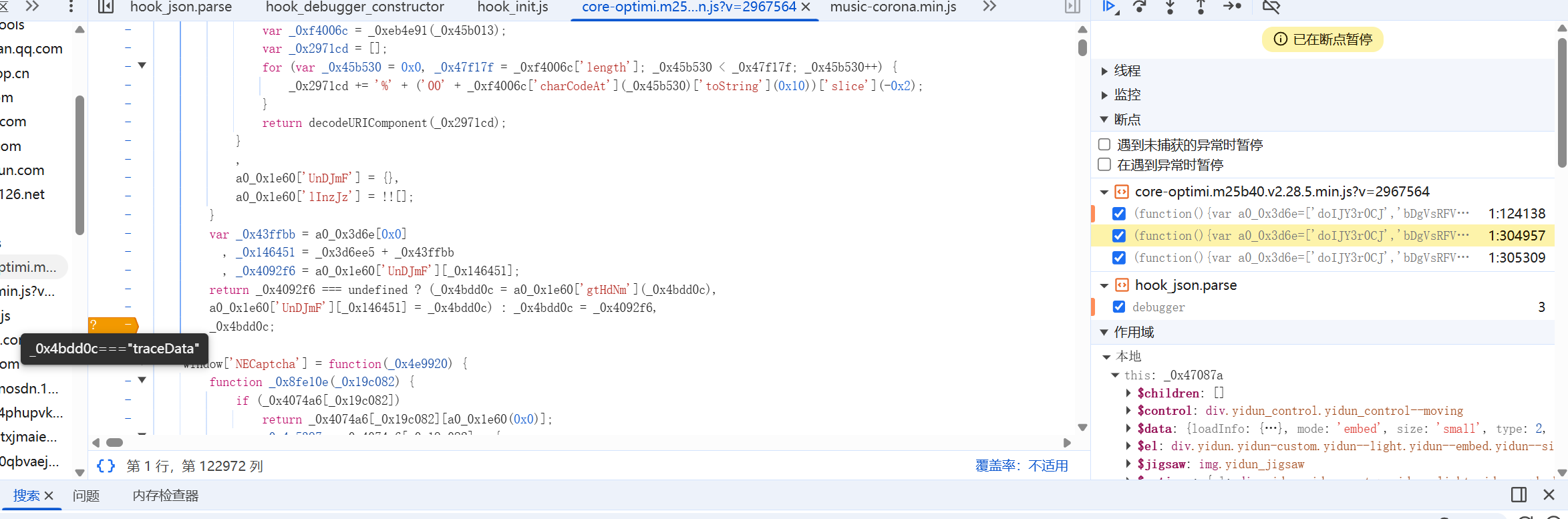Jump to breakpoint location 1:305309
The image size is (1568, 519).
pyautogui.click(x=1517, y=258)
